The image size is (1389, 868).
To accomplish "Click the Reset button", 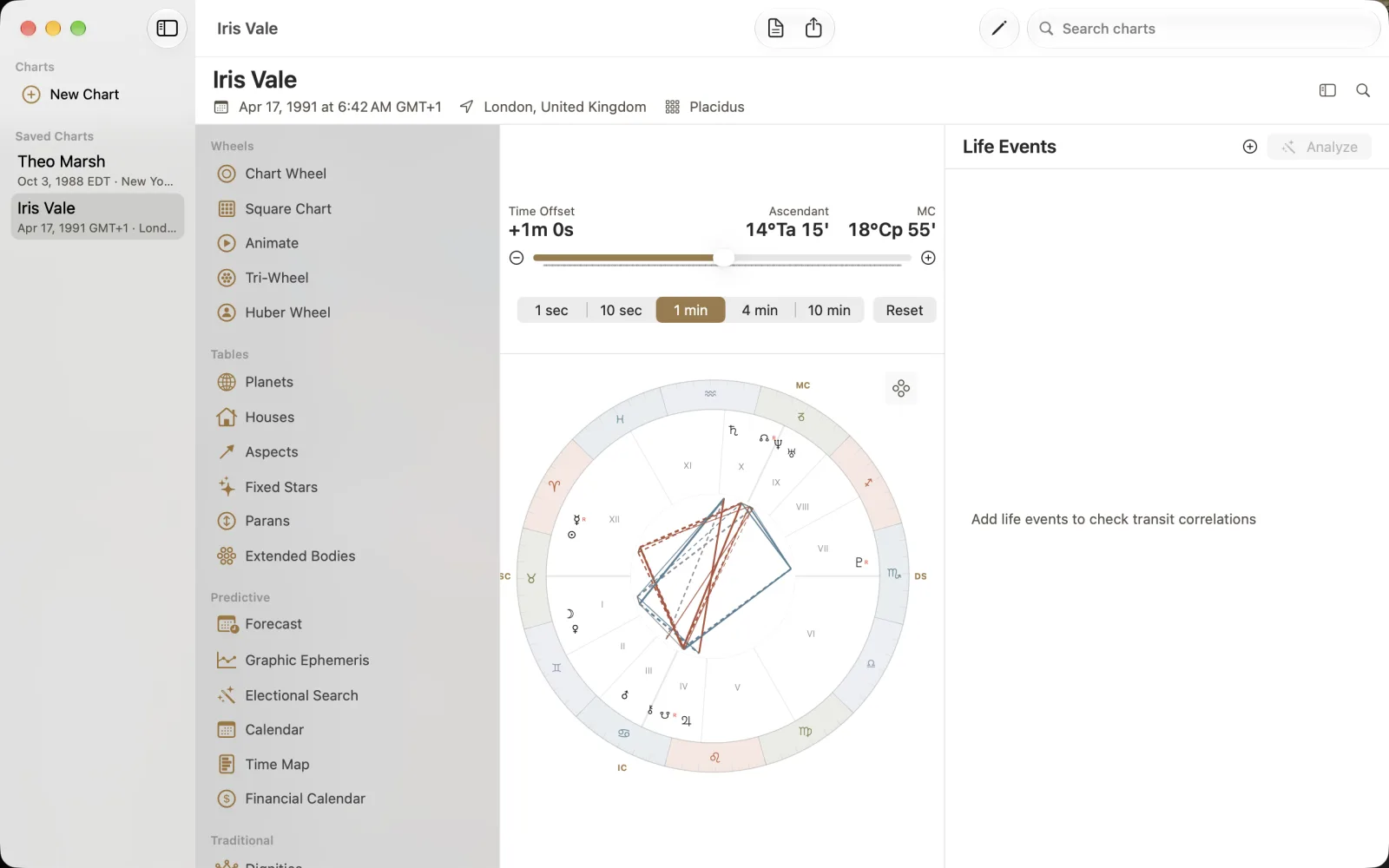I will pos(905,310).
